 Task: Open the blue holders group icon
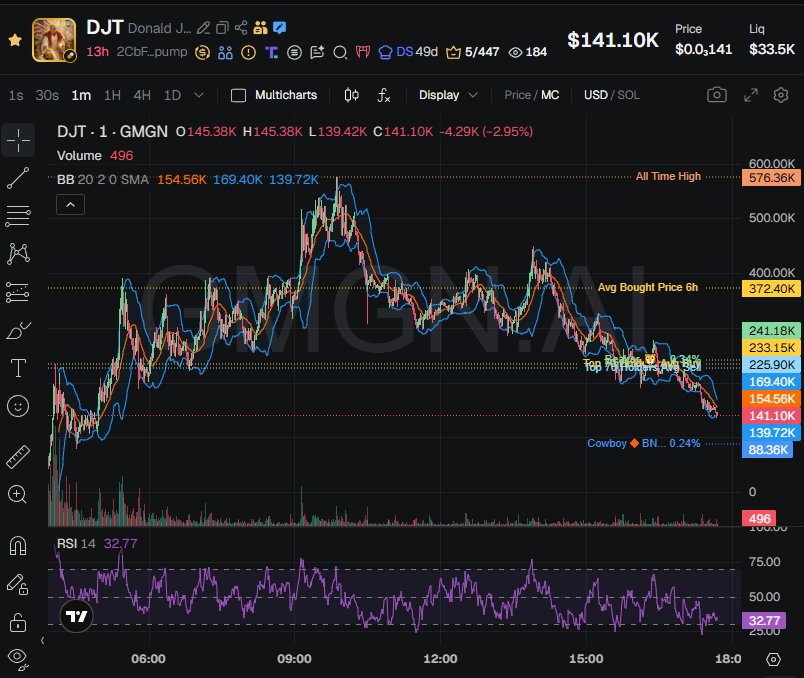[225, 52]
